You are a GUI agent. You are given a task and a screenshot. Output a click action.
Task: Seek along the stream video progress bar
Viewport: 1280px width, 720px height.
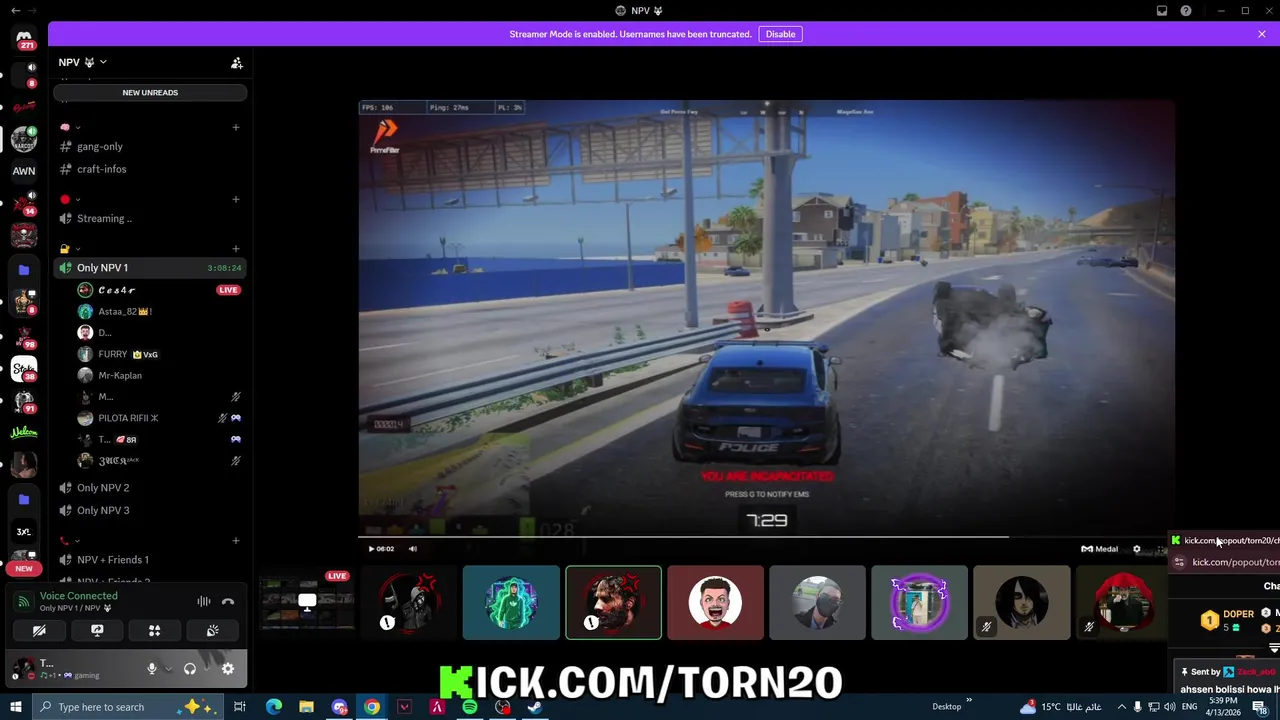pyautogui.click(x=766, y=537)
